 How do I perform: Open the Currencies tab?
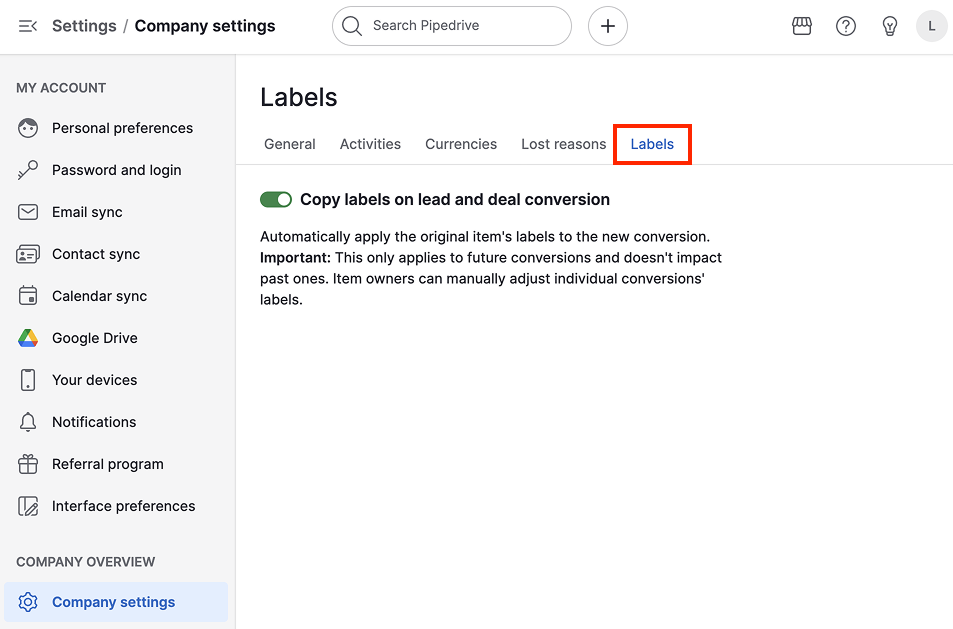pos(460,144)
